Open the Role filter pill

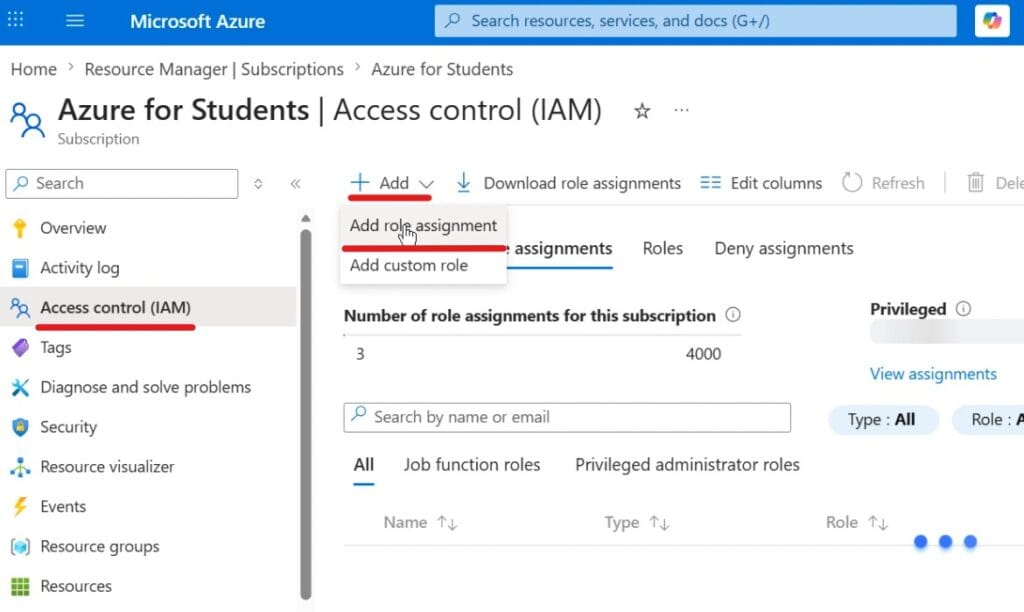pyautogui.click(x=988, y=419)
